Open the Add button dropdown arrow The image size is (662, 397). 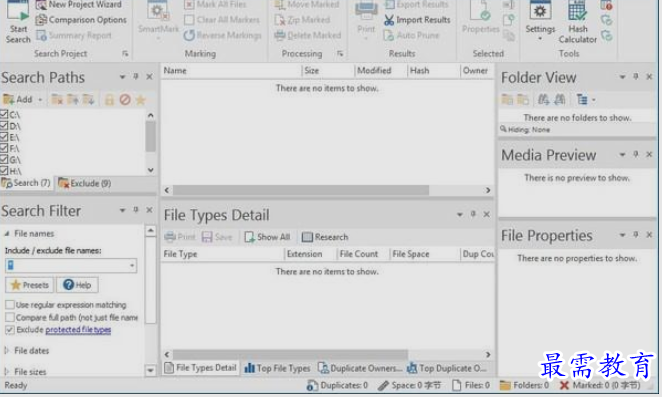(40, 100)
